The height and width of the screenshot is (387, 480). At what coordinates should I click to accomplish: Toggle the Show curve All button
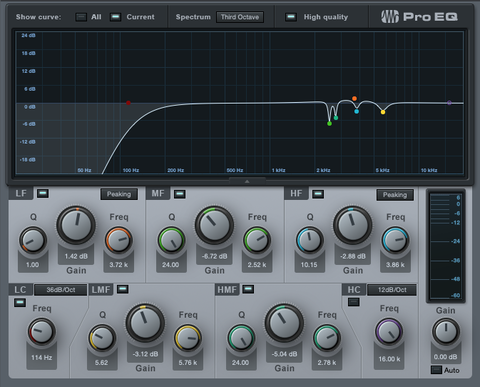click(x=81, y=17)
